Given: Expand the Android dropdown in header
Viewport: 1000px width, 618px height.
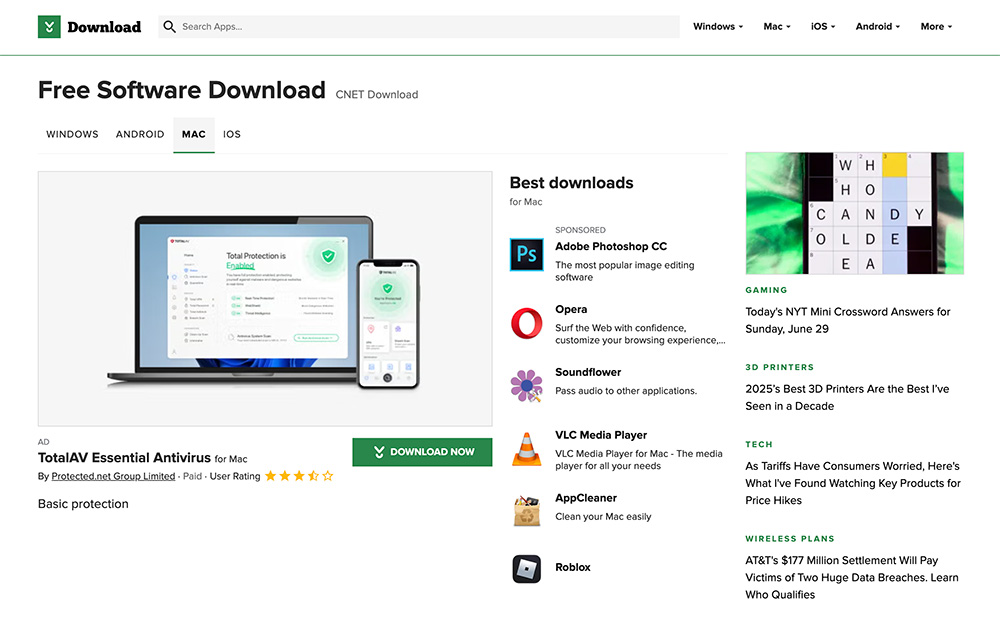Looking at the screenshot, I should click(878, 27).
